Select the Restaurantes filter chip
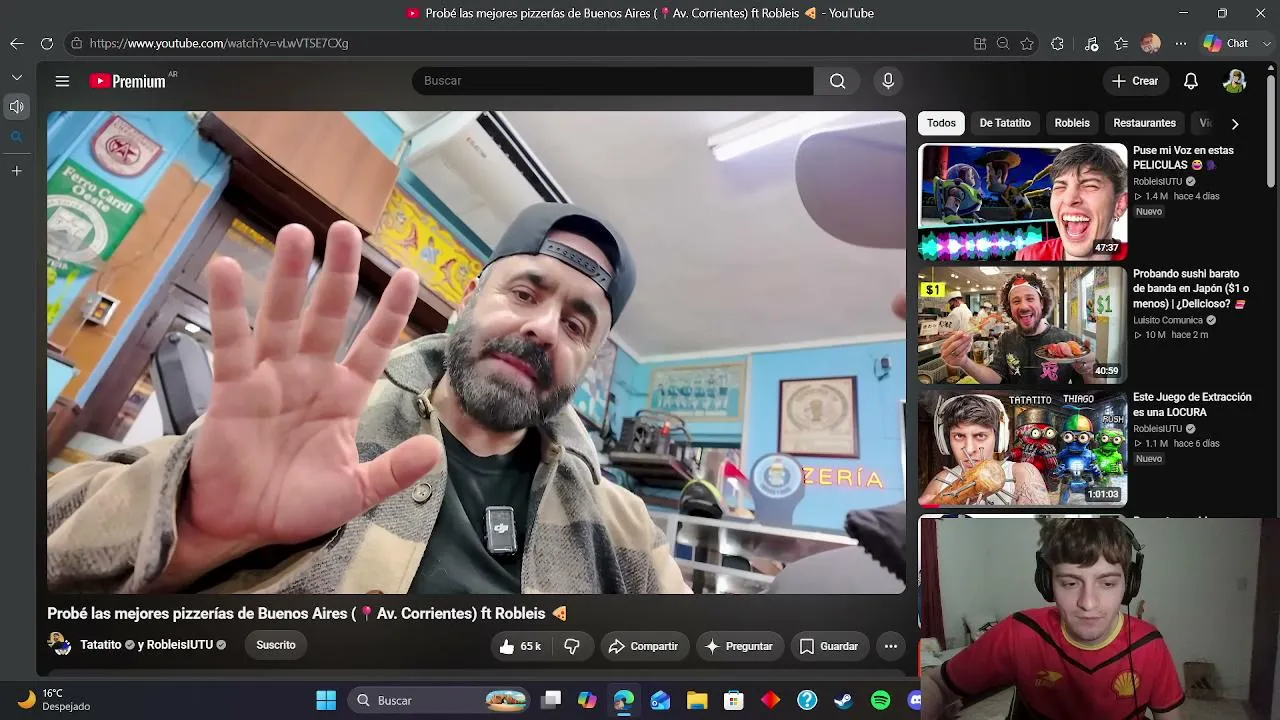Viewport: 1280px width, 720px height. [1145, 123]
